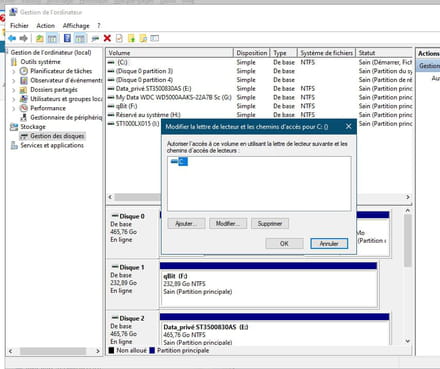Viewport: 440px width, 369px height.
Task: Click the drive icon next to Disque 1
Action: point(115,267)
